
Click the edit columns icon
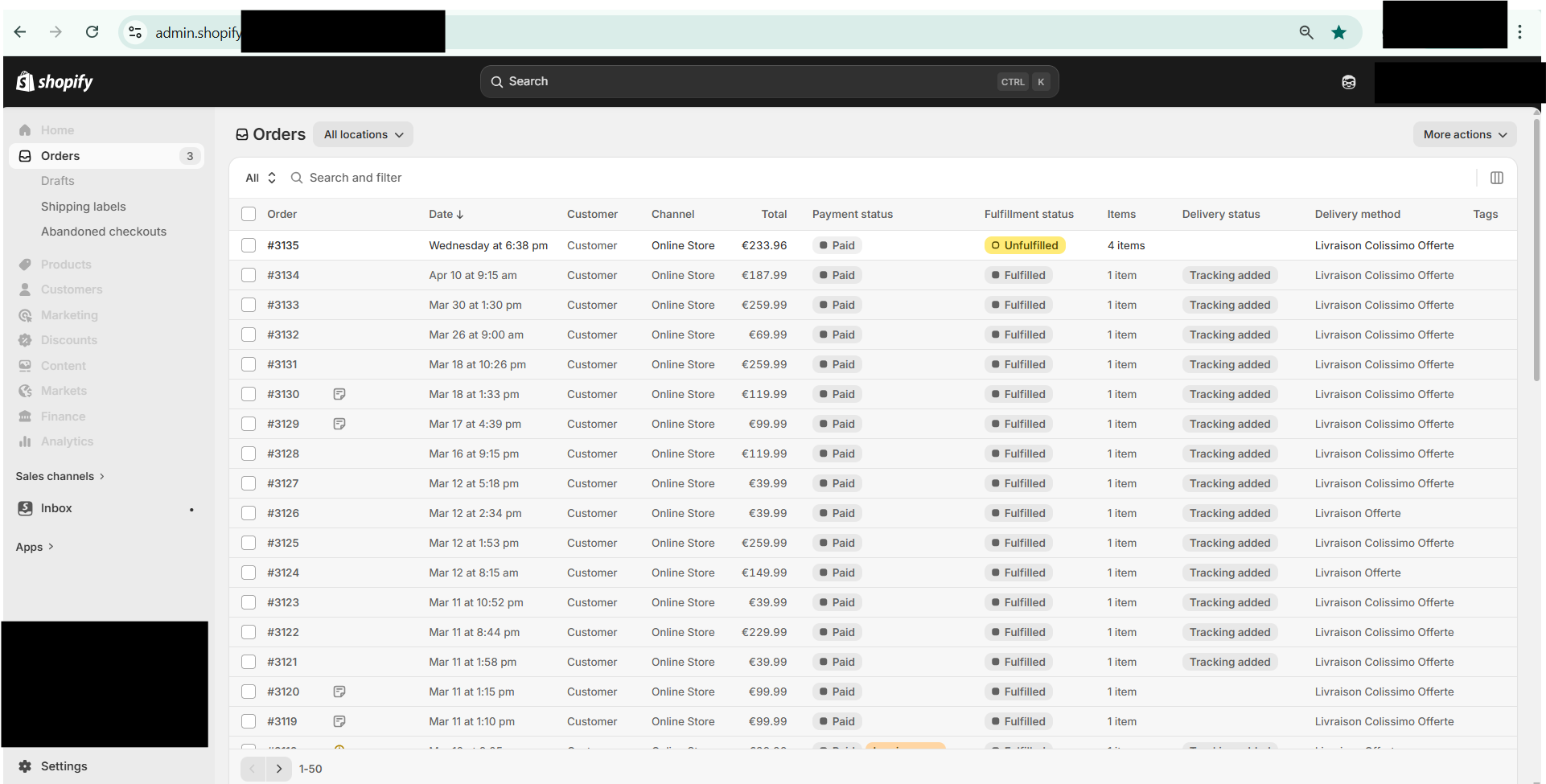click(x=1496, y=178)
